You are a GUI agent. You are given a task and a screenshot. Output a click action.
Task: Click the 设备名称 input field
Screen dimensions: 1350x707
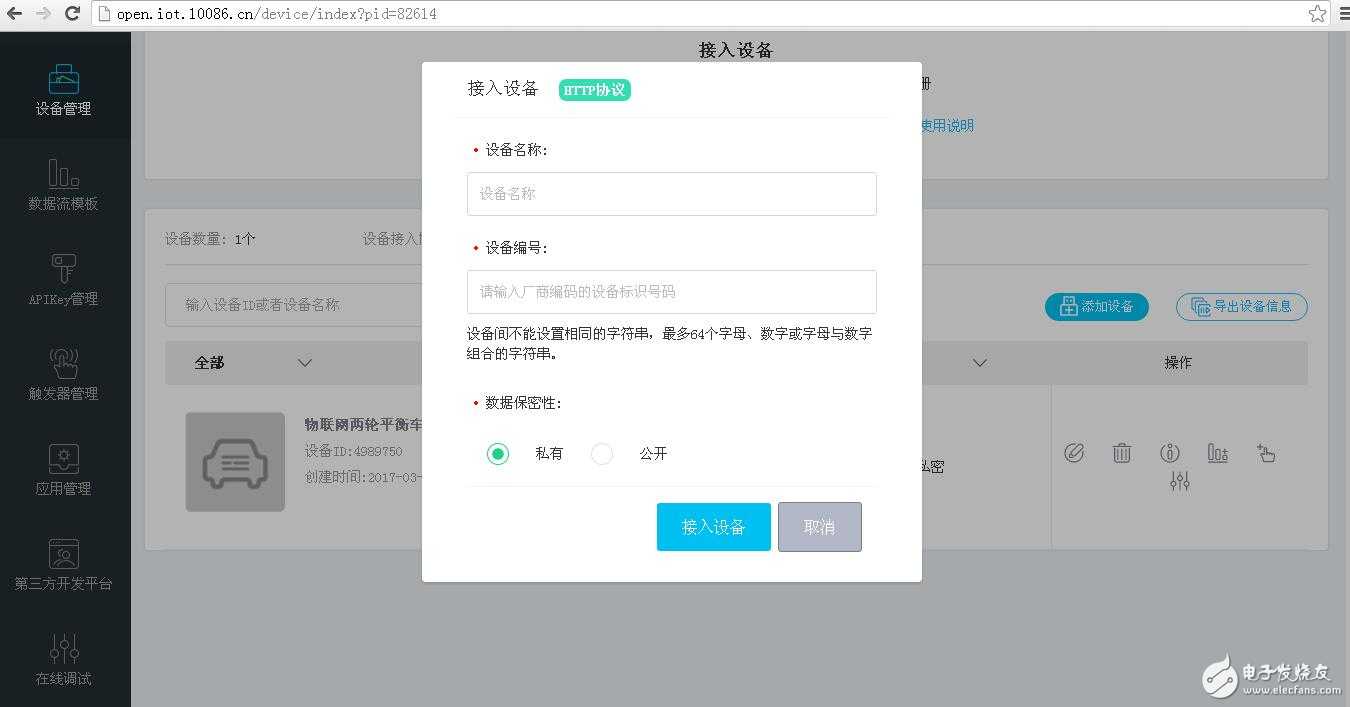[x=672, y=194]
